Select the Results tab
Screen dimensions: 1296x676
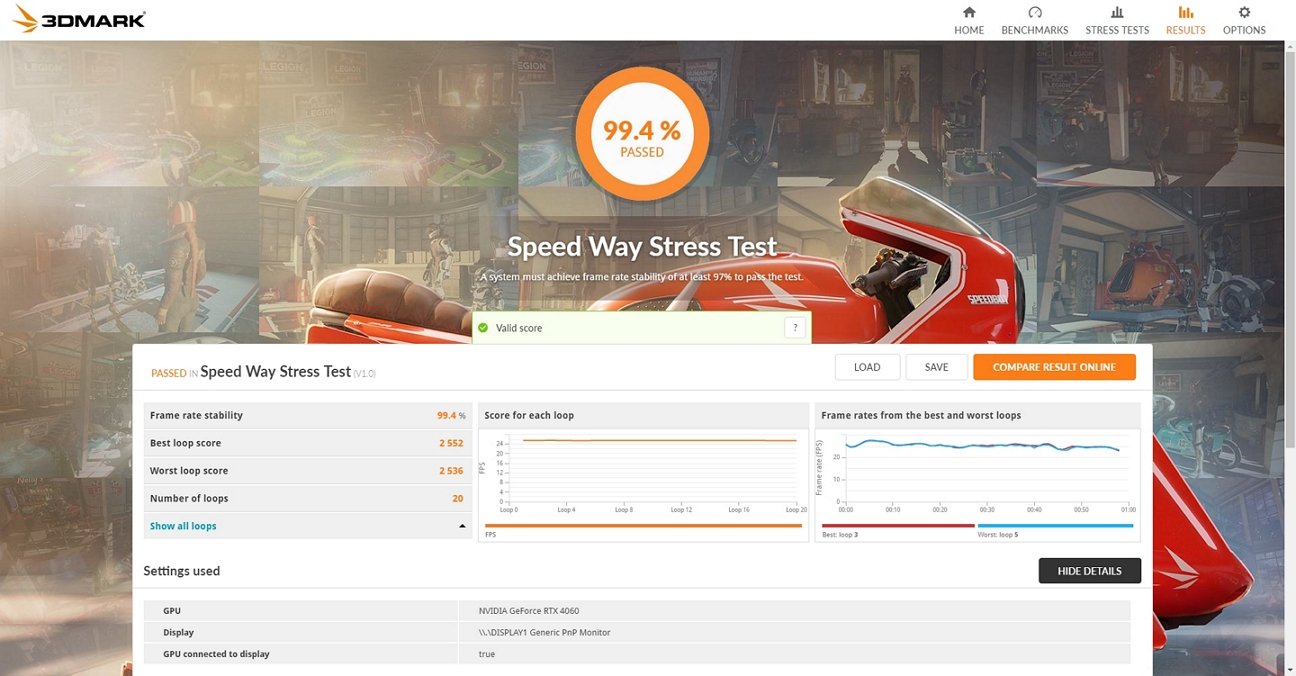coord(1185,20)
